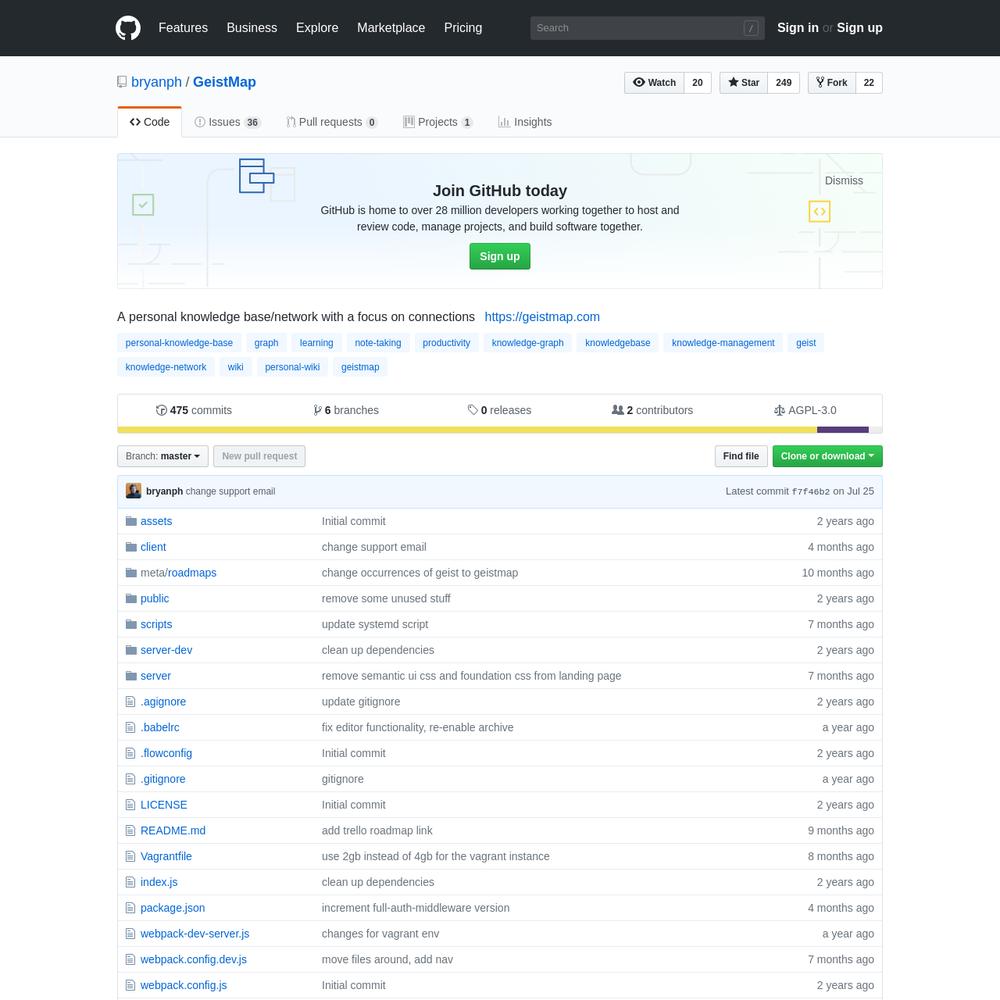Image resolution: width=1000 pixels, height=1000 pixels.
Task: Click the repository book icon beside bryanph
Action: (122, 82)
